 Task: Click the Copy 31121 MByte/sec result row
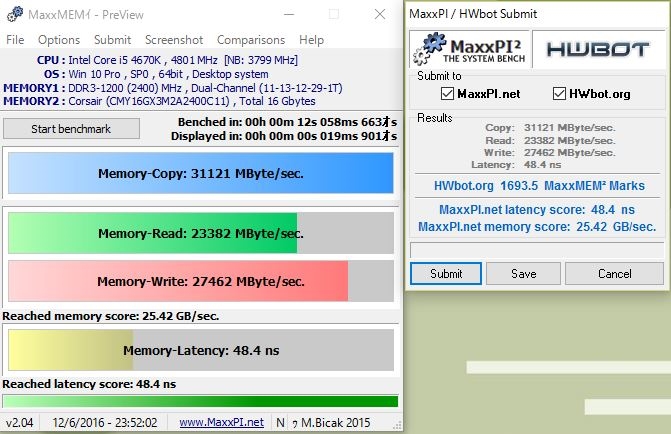pos(550,128)
